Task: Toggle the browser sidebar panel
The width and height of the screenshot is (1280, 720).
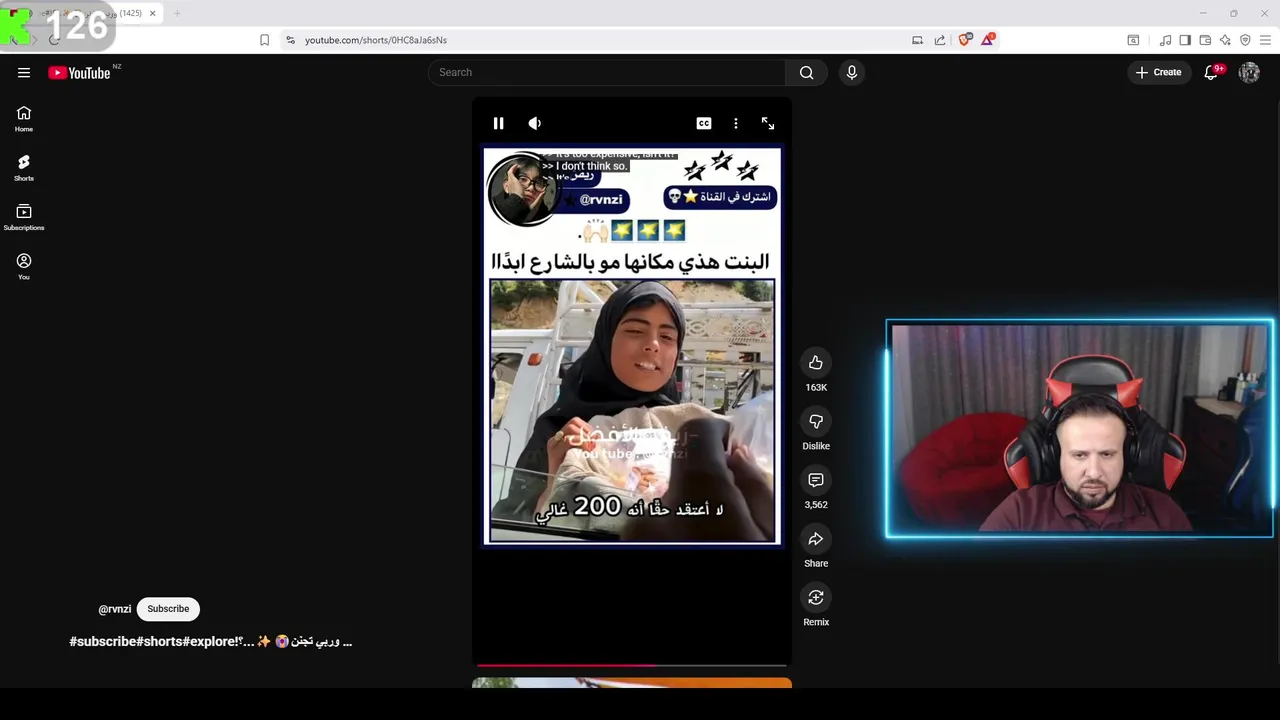Action: pyautogui.click(x=1185, y=40)
